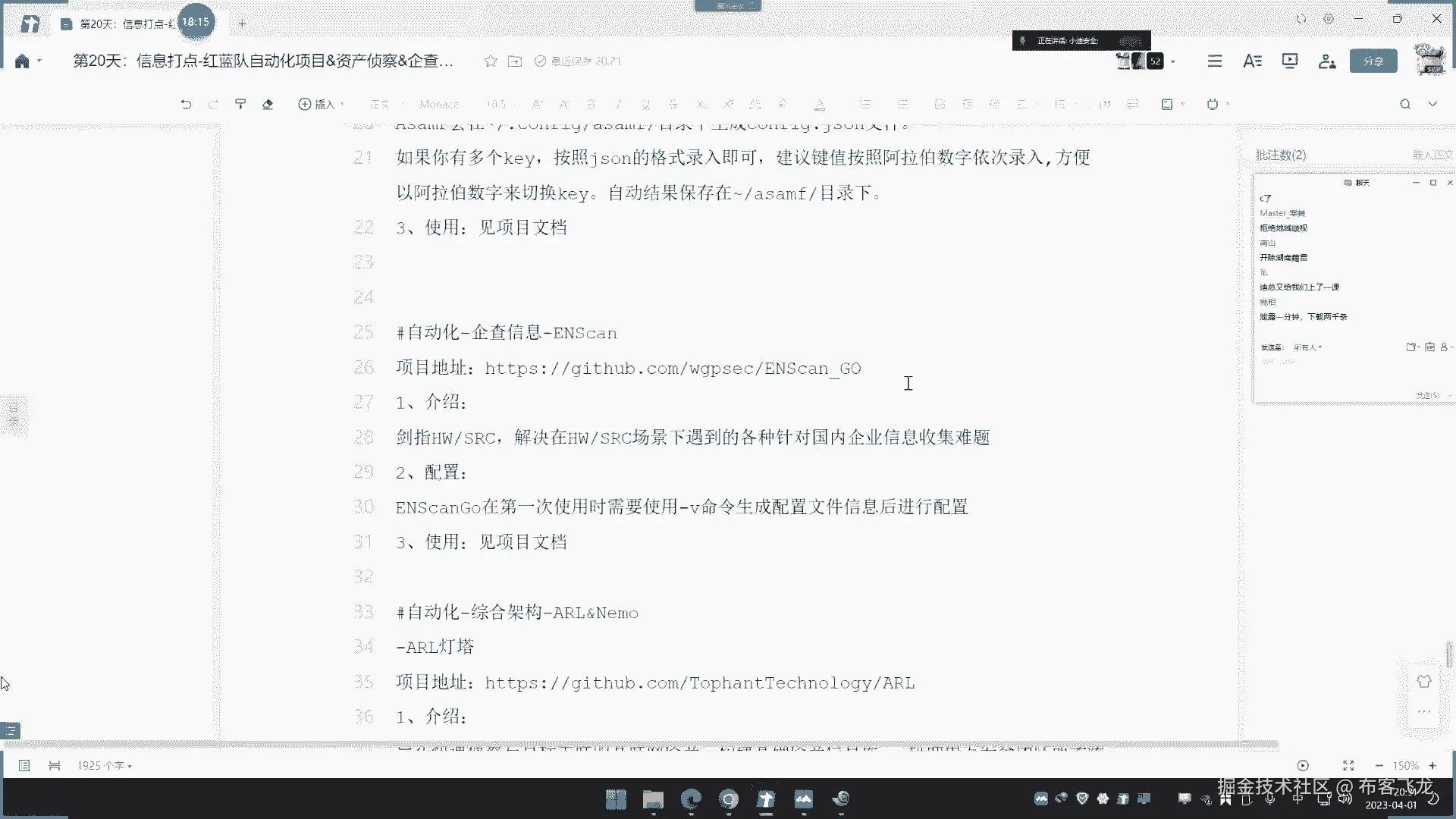Star this document as favorite
The image size is (1456, 819).
[491, 61]
